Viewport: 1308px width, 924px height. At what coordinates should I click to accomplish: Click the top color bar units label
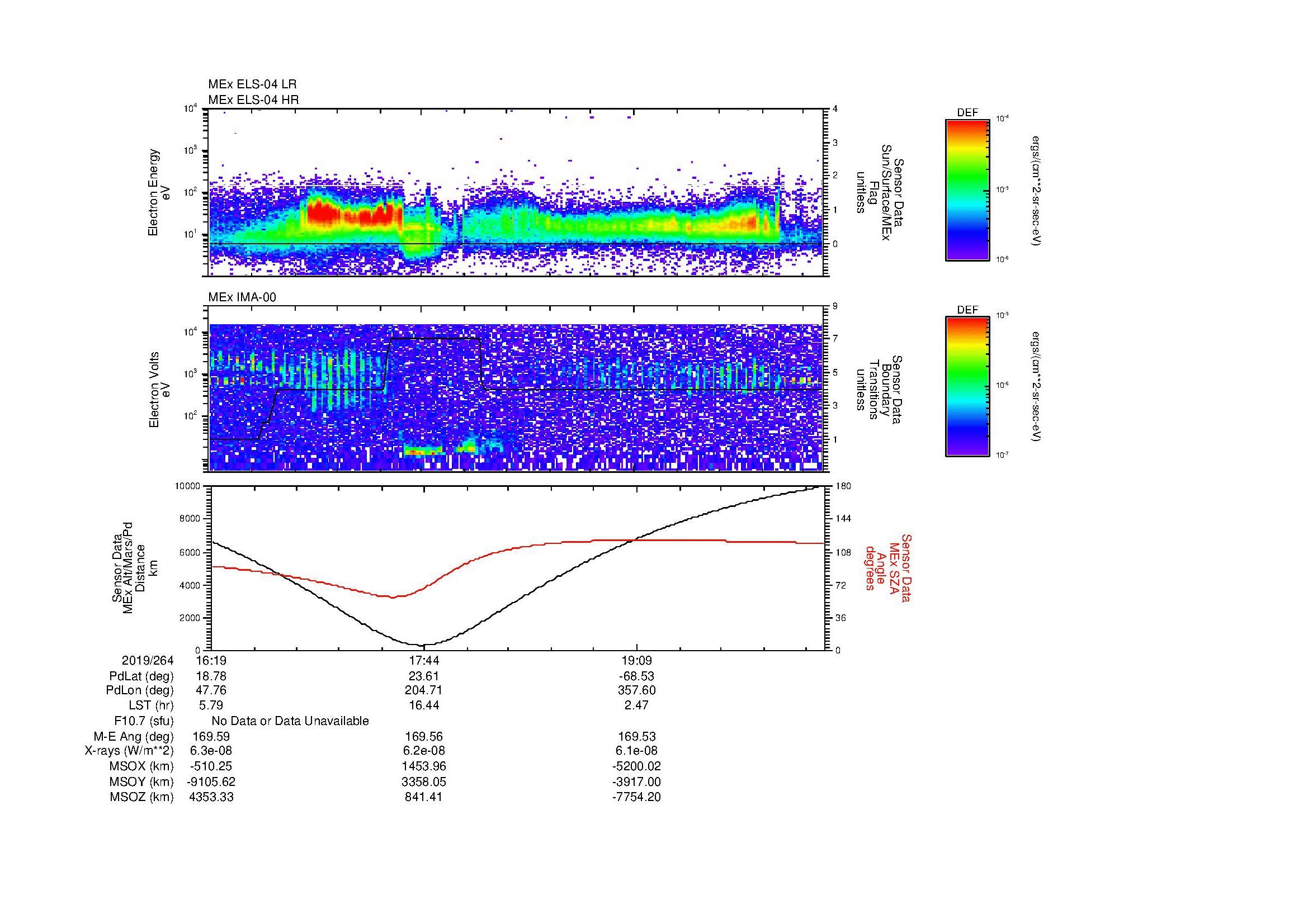point(1035,191)
